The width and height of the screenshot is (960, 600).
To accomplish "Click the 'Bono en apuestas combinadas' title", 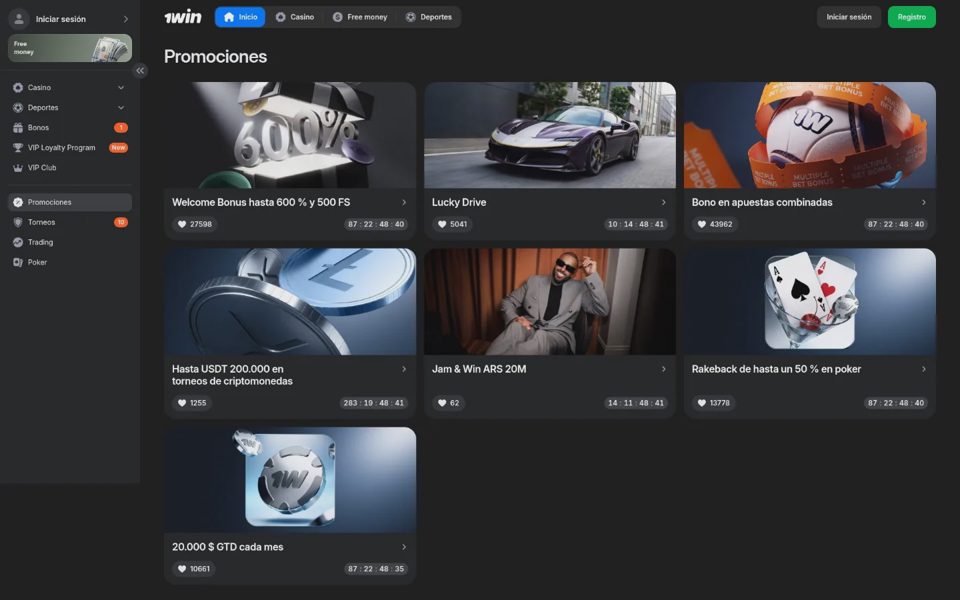I will tap(762, 202).
